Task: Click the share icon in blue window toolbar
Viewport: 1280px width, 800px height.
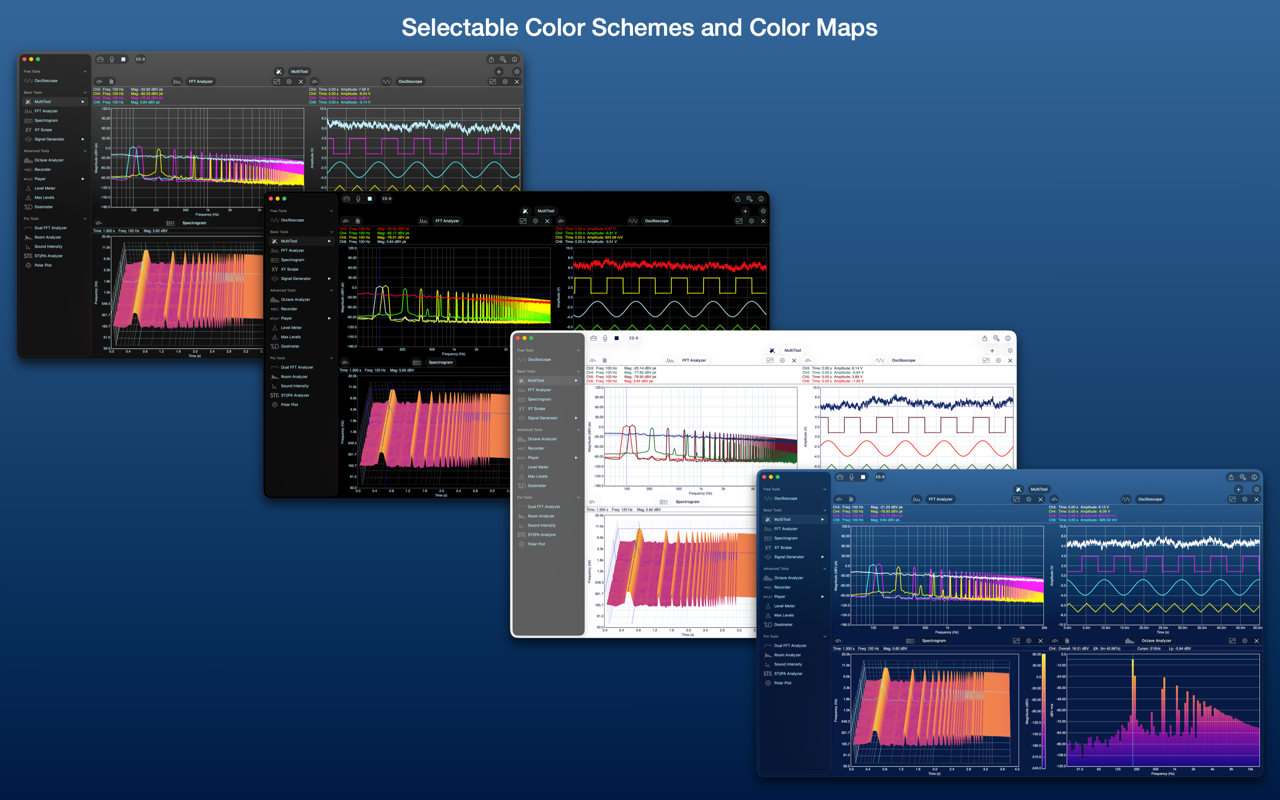Action: click(x=1231, y=477)
